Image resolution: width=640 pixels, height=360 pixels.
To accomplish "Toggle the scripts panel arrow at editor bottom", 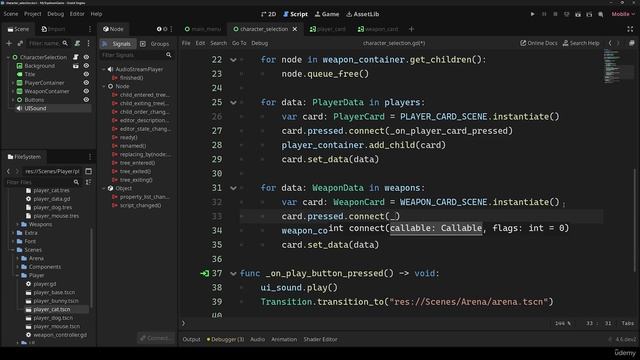I will click(183, 323).
